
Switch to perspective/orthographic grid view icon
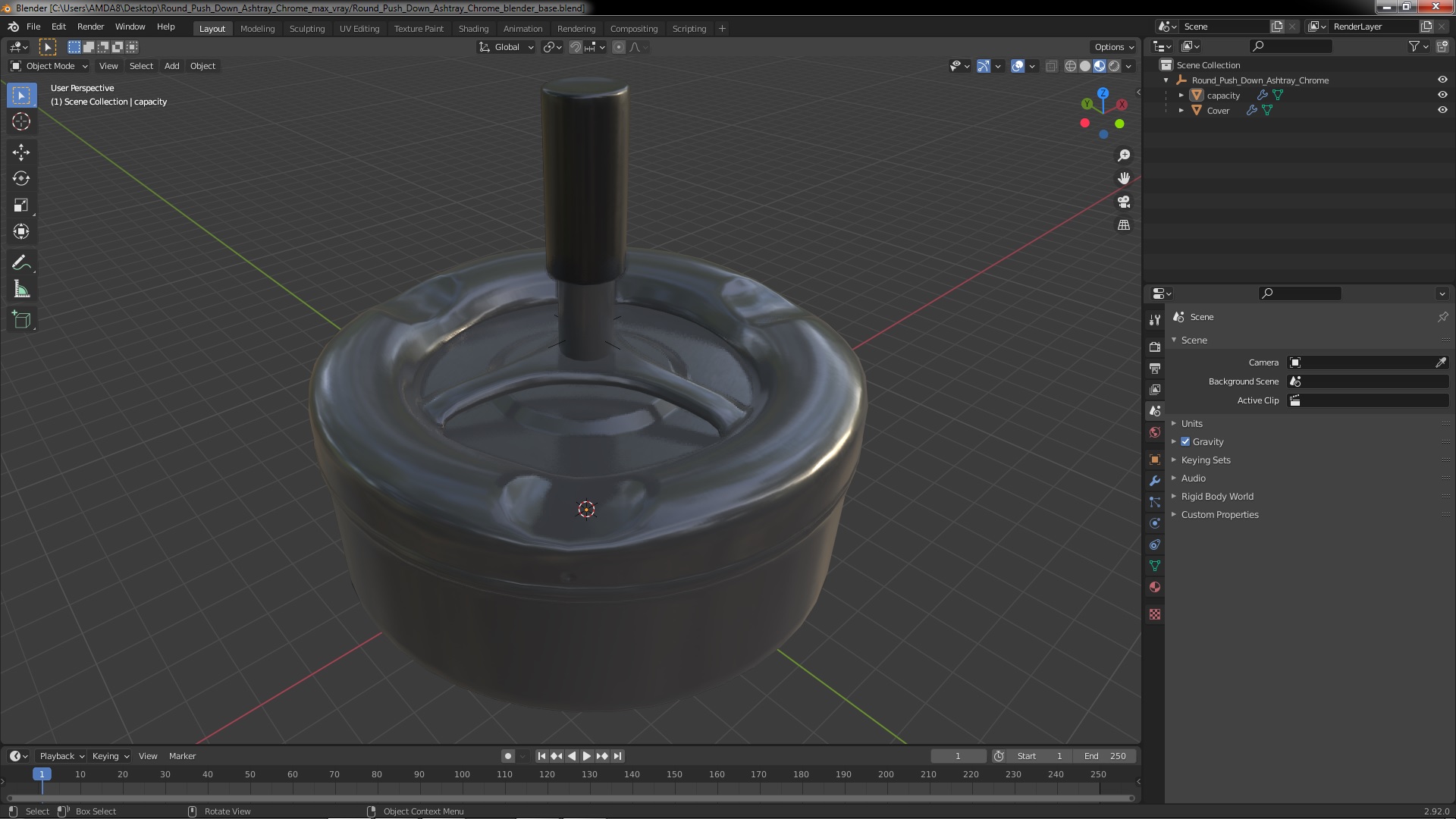pos(1124,225)
